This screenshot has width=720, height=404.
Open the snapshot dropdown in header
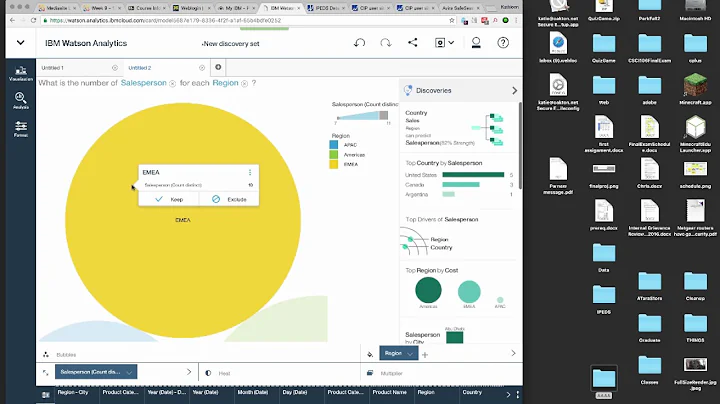point(444,43)
